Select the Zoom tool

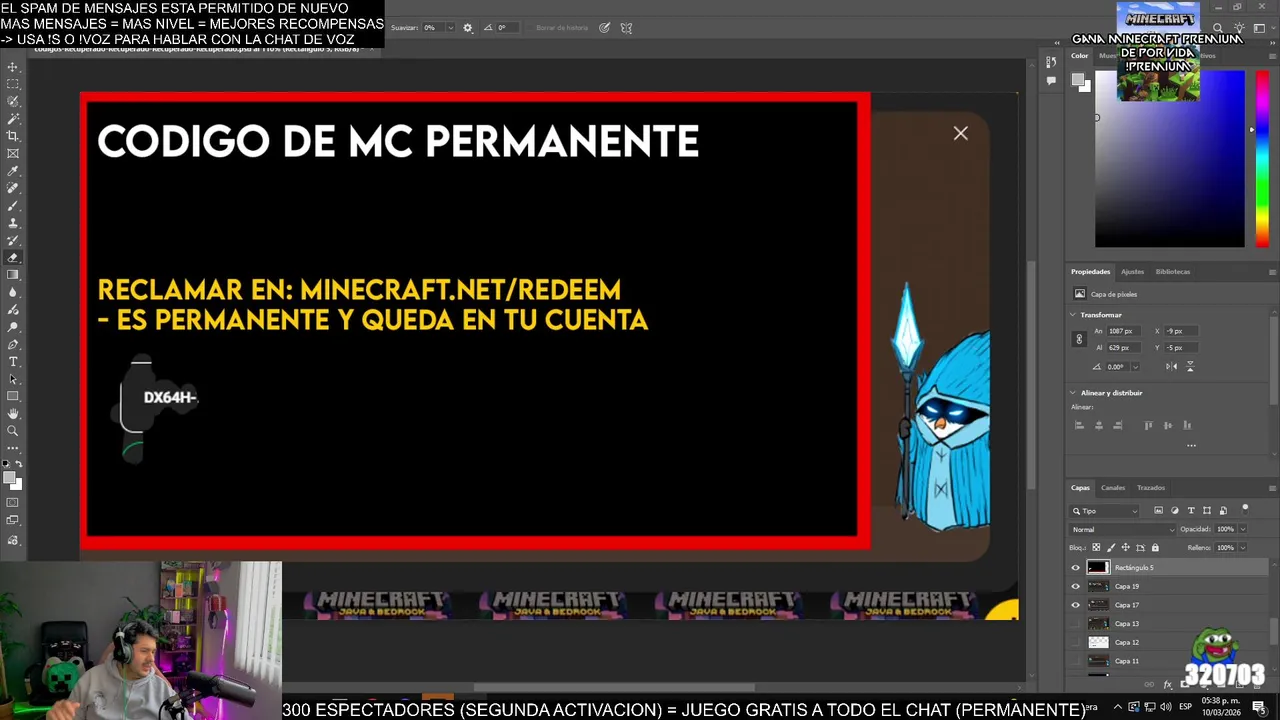pos(13,431)
